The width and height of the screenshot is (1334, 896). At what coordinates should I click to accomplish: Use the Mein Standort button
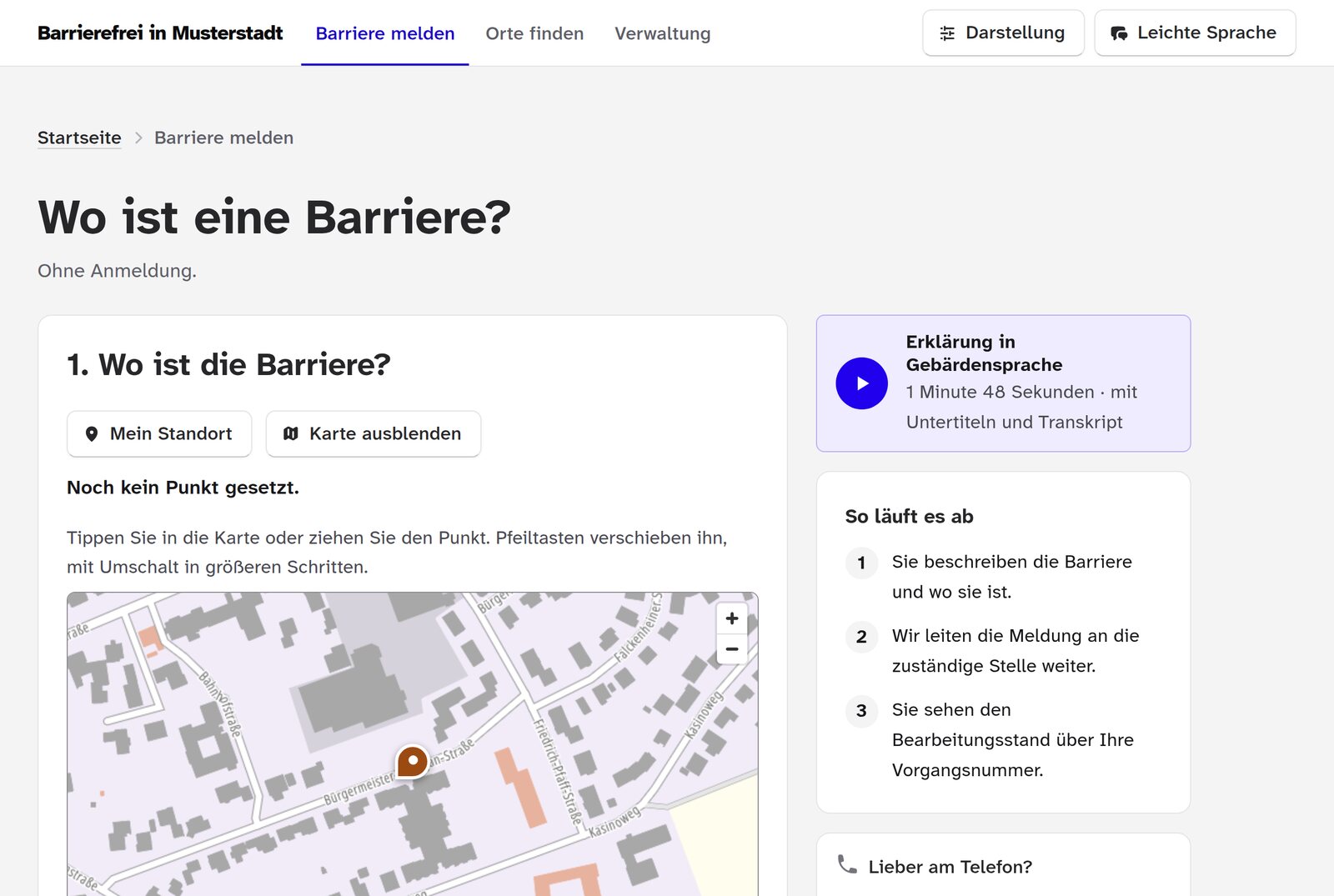click(159, 433)
